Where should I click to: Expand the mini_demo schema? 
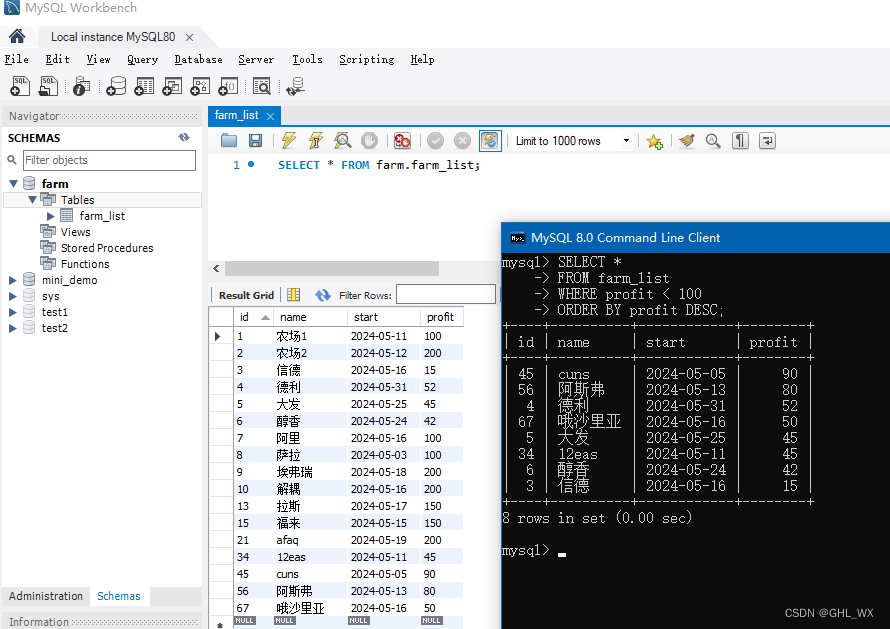click(x=12, y=280)
